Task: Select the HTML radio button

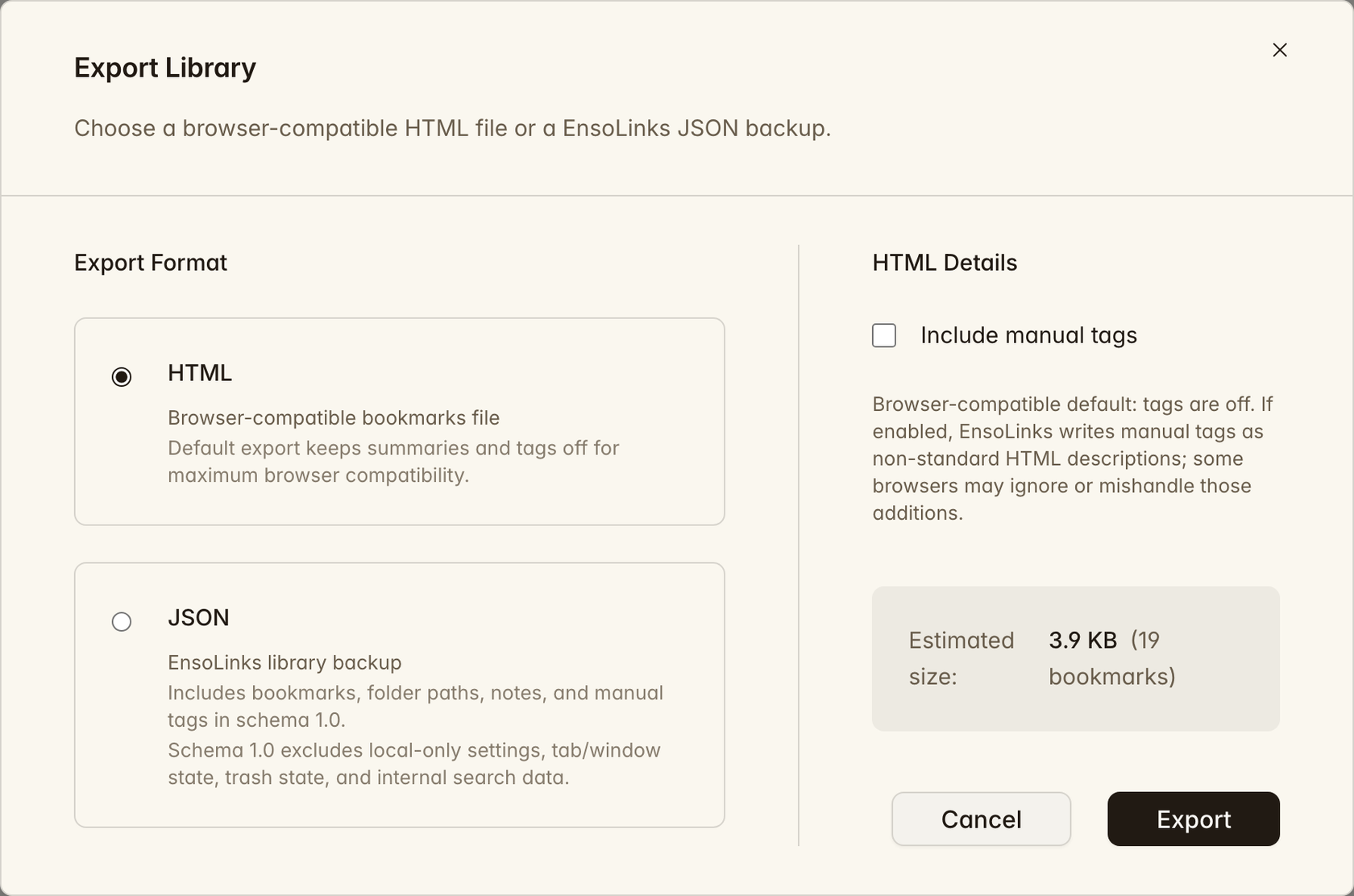Action: 122,376
